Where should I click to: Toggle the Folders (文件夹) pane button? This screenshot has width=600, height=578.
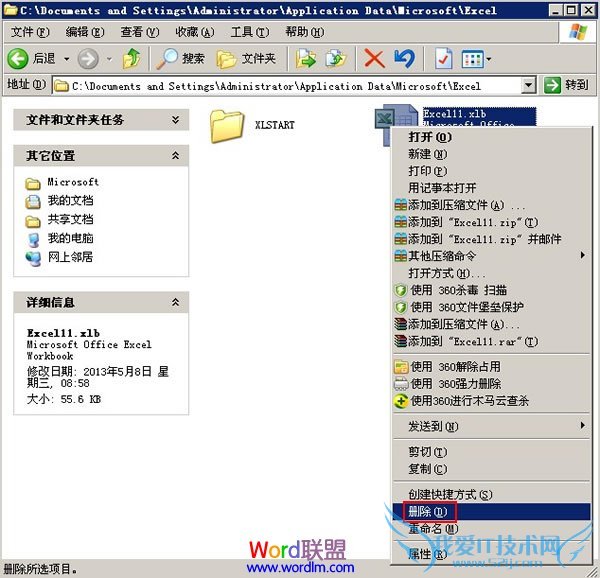[246, 59]
